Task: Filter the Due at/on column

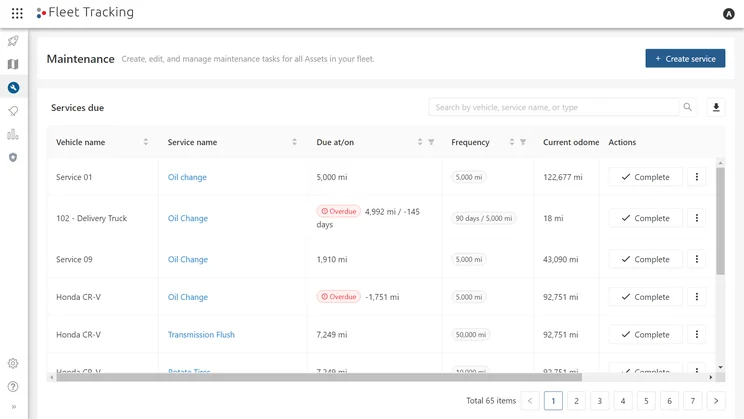Action: (x=431, y=142)
